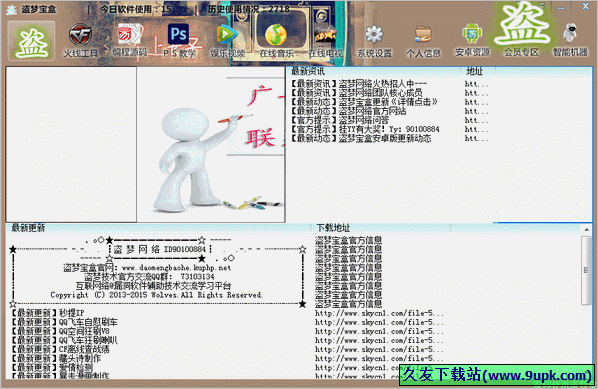Open the 在线电视 online TV icon
The height and width of the screenshot is (389, 598).
coord(325,40)
